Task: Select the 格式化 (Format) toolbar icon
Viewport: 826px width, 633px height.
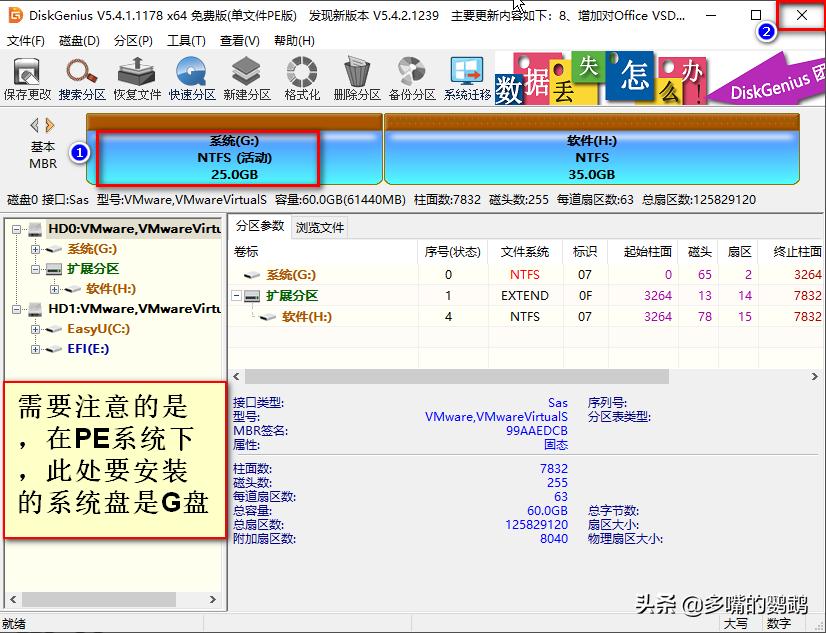Action: pos(301,77)
